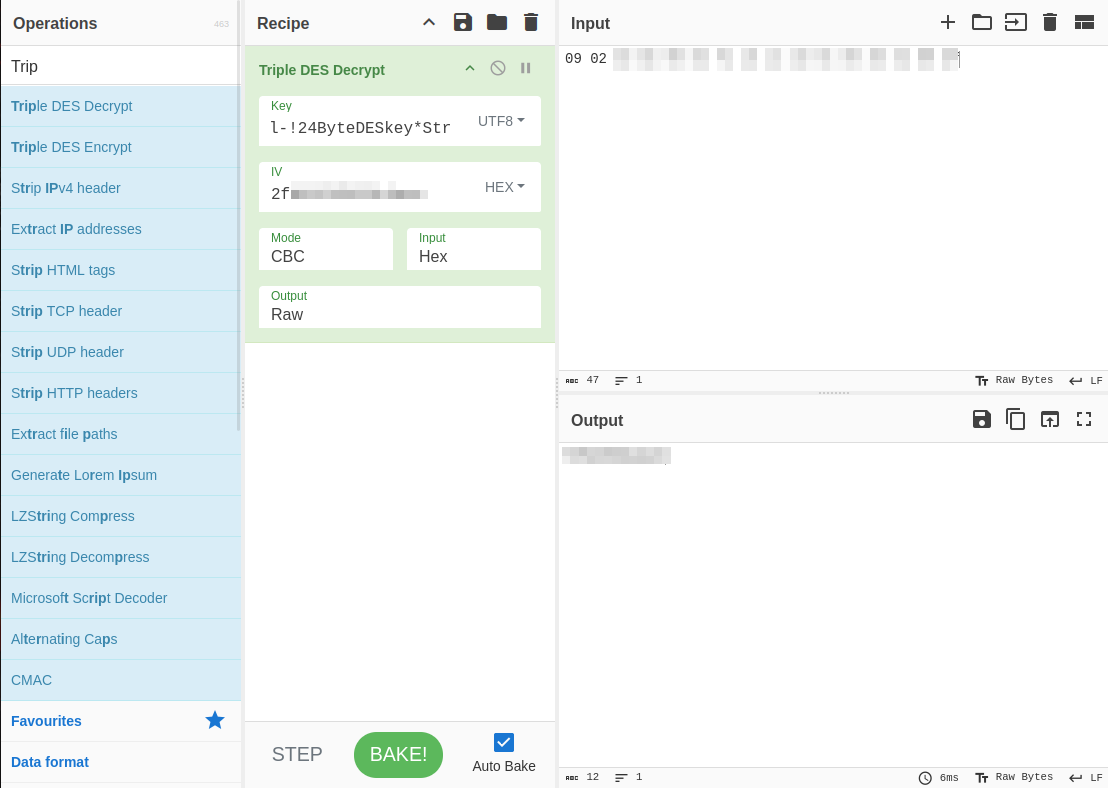Viewport: 1108px width, 788px height.
Task: Clear input and output with trash icon
Action: (1049, 22)
